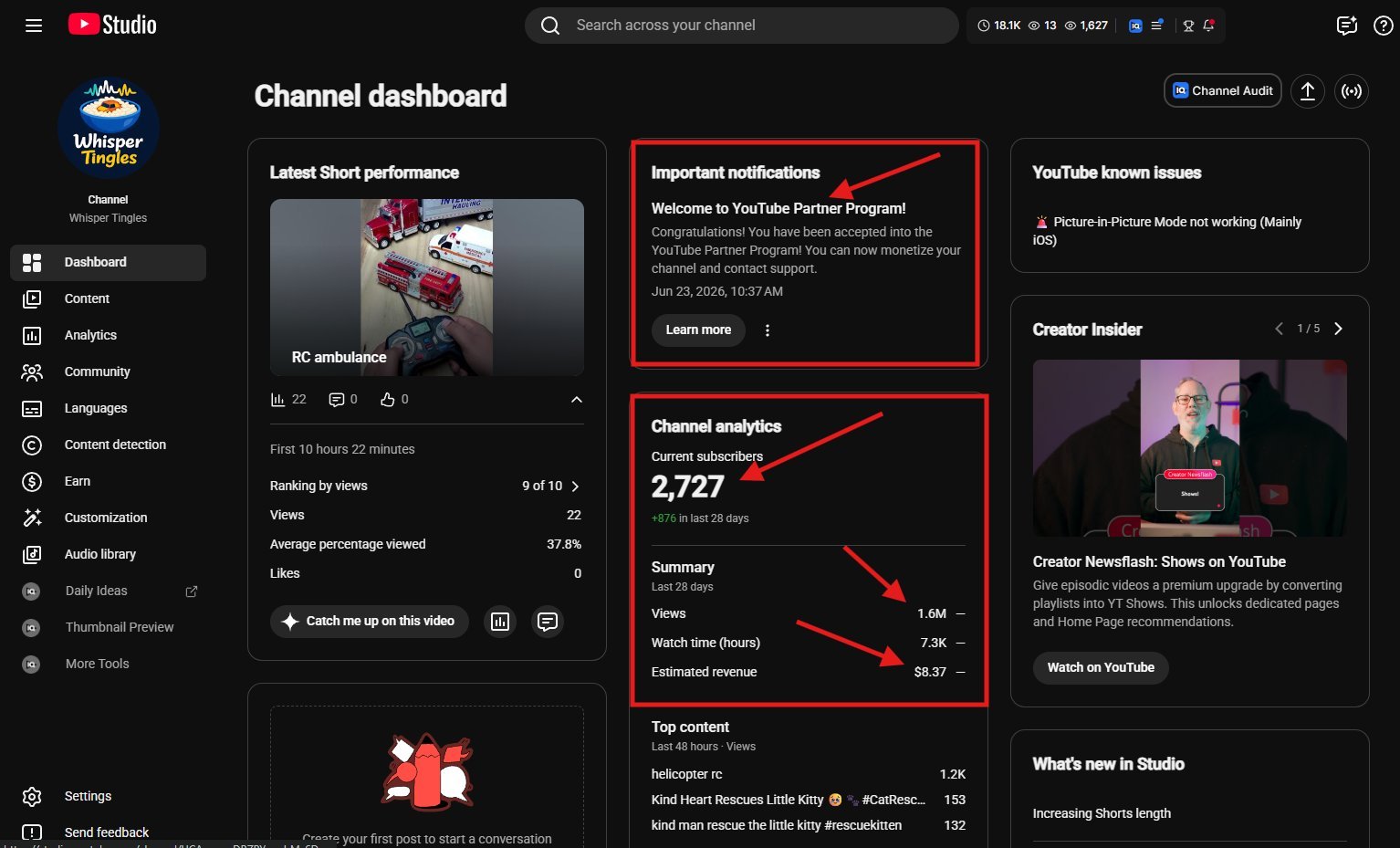Screen dimensions: 1400x848
Task: Go to previous Creator Insider card
Action: pyautogui.click(x=1279, y=329)
